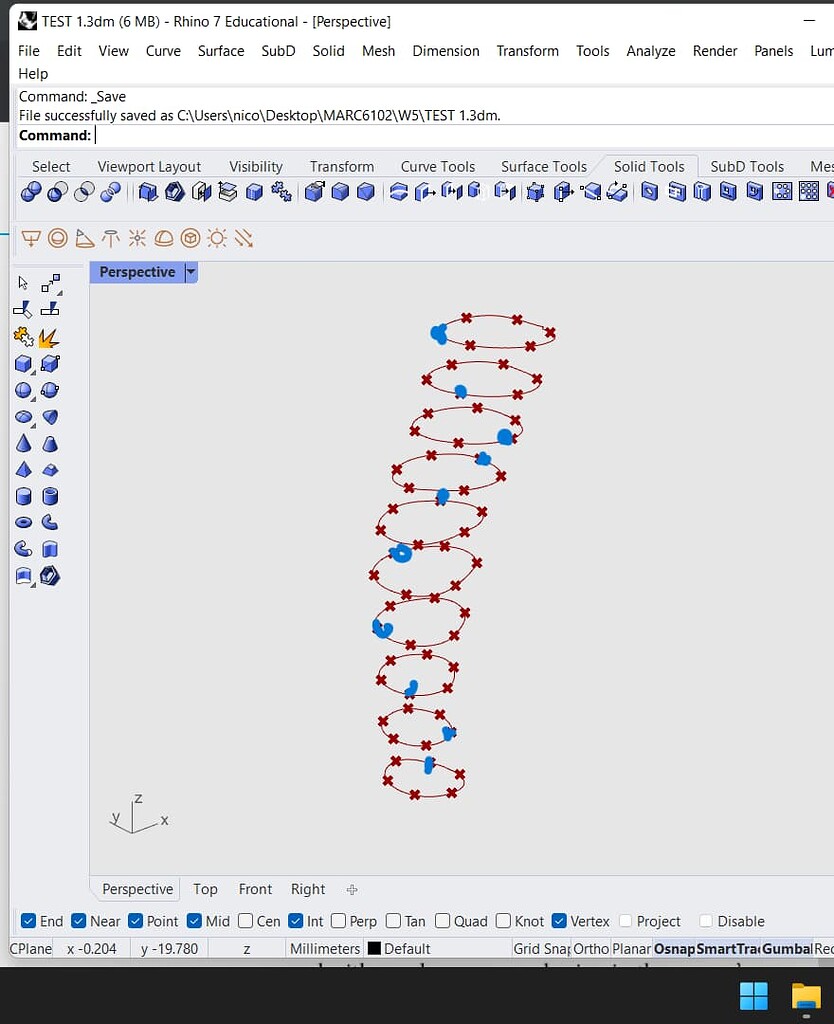Switch to the Top viewport tab
The height and width of the screenshot is (1024, 834).
point(205,889)
